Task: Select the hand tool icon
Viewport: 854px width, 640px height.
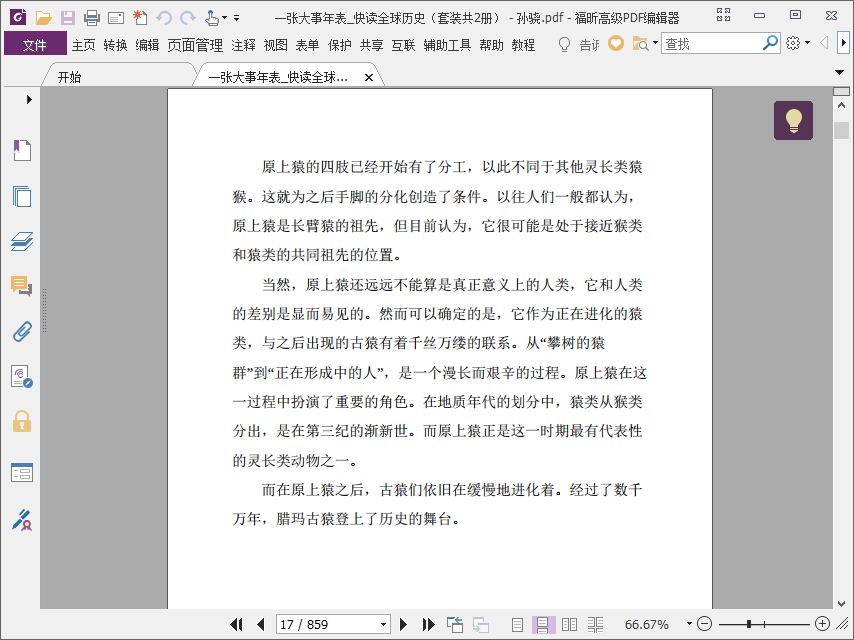Action: pos(212,18)
